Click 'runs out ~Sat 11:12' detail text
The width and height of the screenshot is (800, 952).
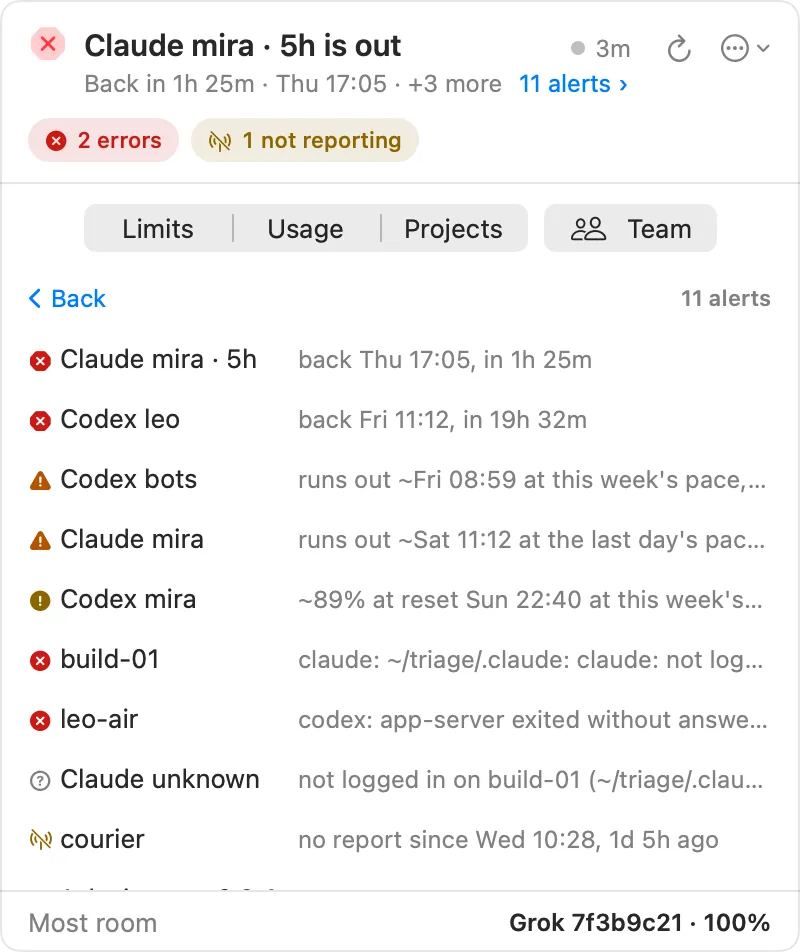tap(532, 540)
